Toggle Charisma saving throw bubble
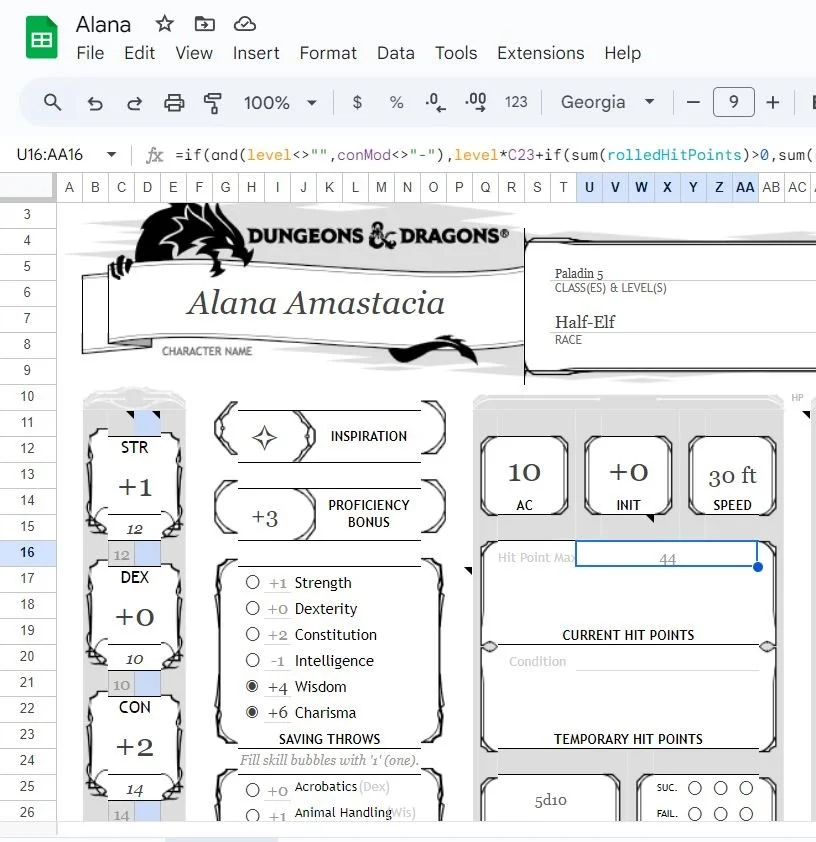Screen dimensions: 816x842 point(252,712)
